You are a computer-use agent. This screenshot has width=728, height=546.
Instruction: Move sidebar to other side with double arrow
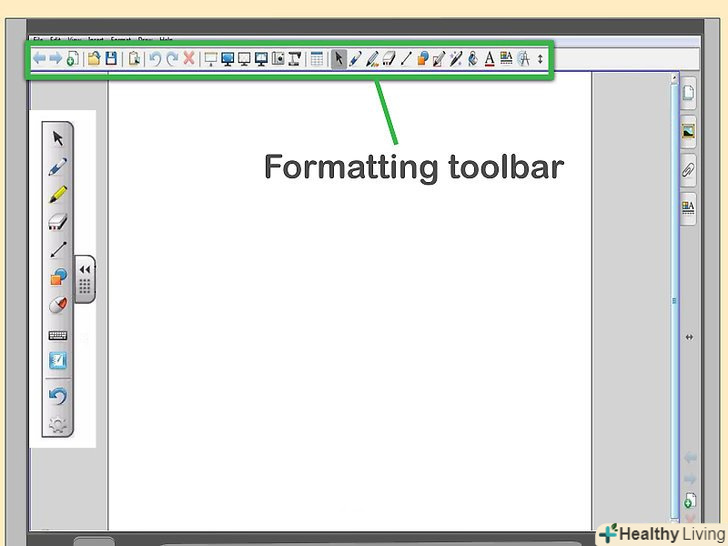tap(689, 337)
